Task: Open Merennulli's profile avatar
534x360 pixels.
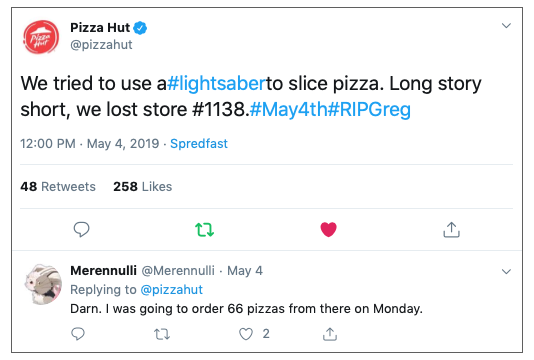Action: point(43,284)
